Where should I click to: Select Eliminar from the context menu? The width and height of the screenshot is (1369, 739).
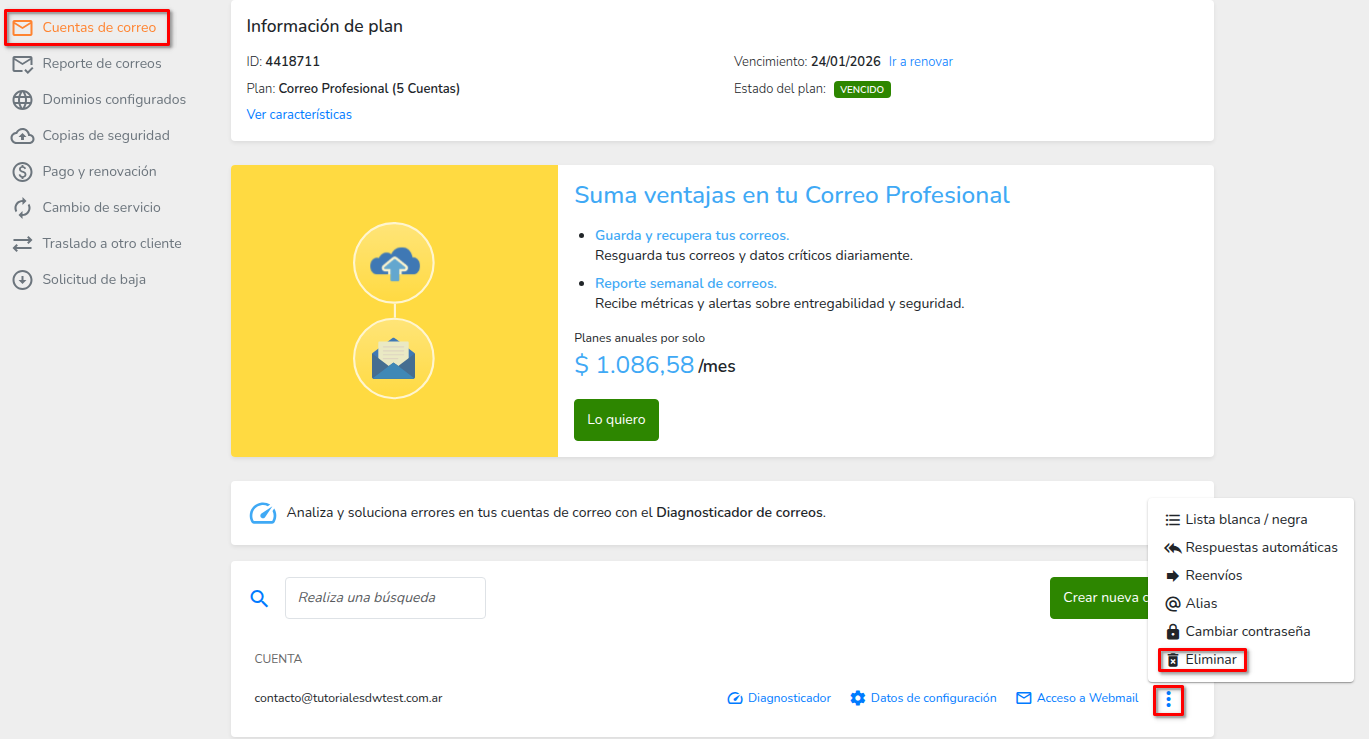pos(1210,660)
